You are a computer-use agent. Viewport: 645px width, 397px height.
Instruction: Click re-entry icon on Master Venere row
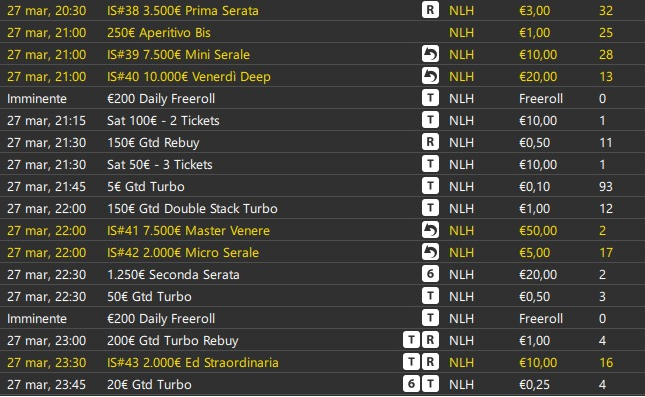(x=430, y=230)
